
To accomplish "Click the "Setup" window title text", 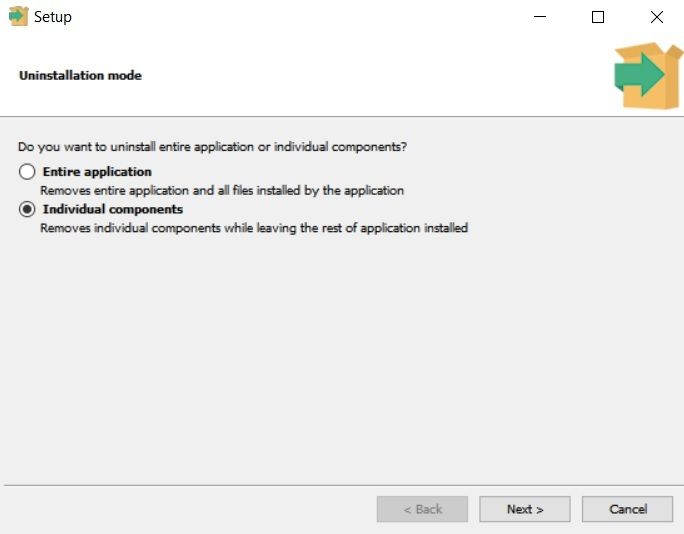I will click(x=53, y=17).
